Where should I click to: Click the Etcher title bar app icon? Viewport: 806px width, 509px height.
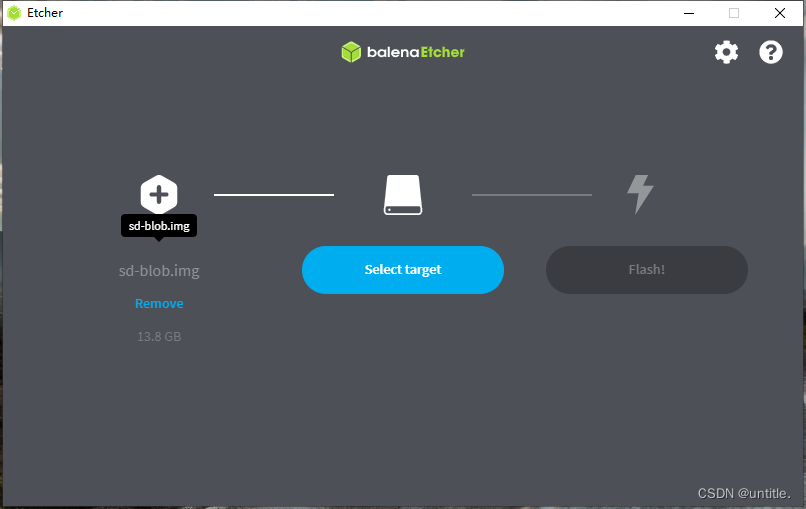14,13
